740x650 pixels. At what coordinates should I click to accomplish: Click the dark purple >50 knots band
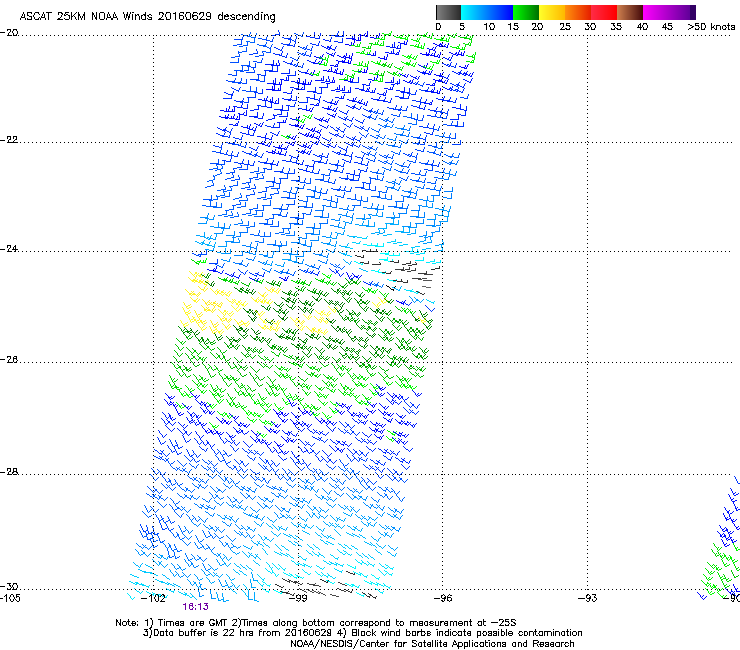click(x=692, y=12)
